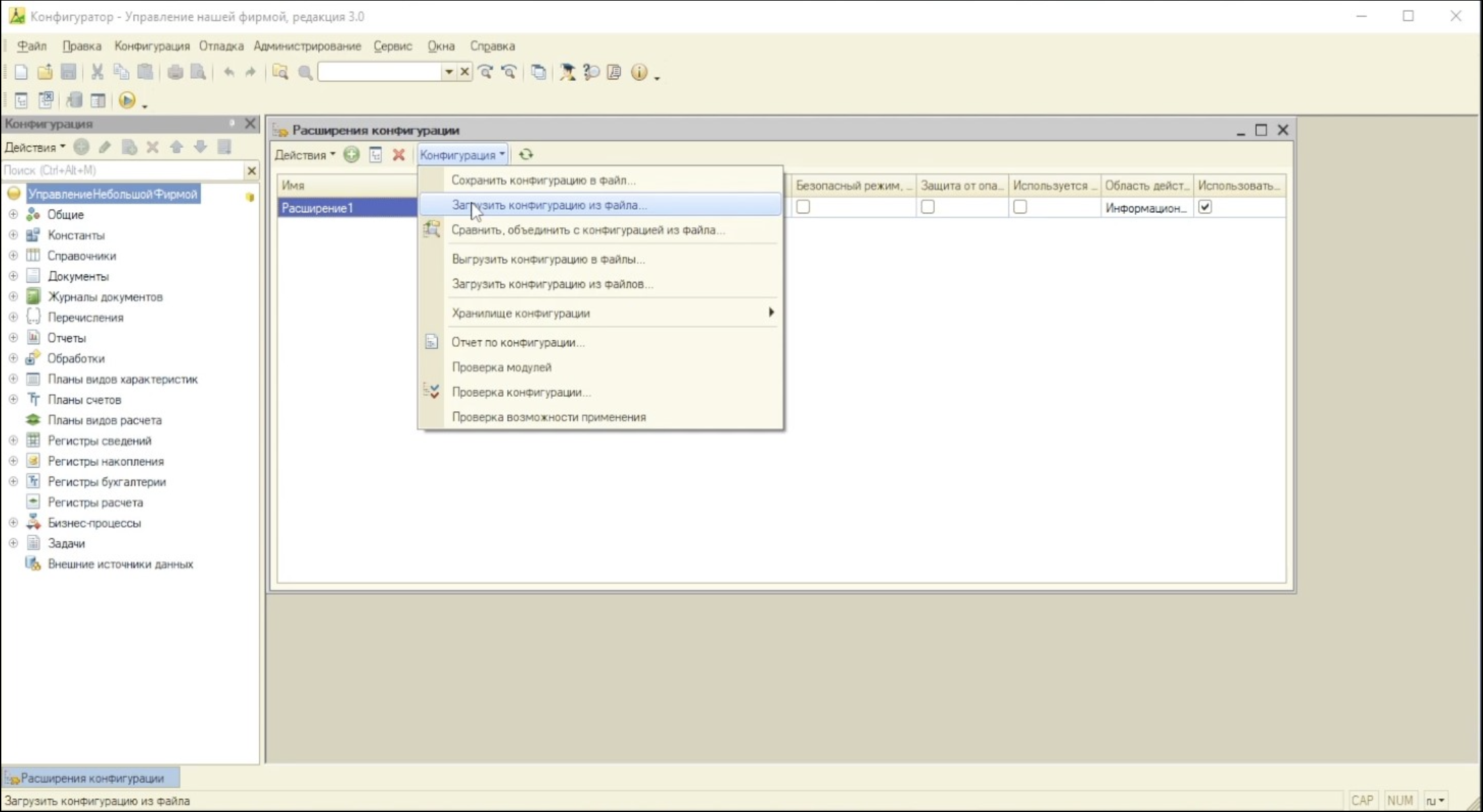Clear the main toolbar search field
Image resolution: width=1483 pixels, height=812 pixels.
(465, 72)
